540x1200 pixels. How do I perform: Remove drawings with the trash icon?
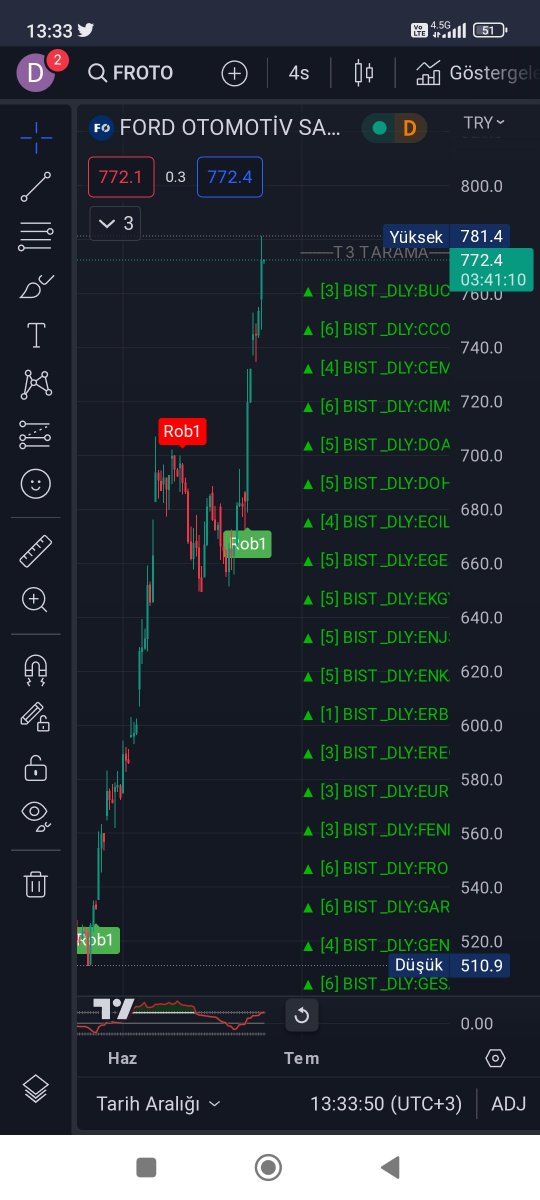click(x=36, y=884)
